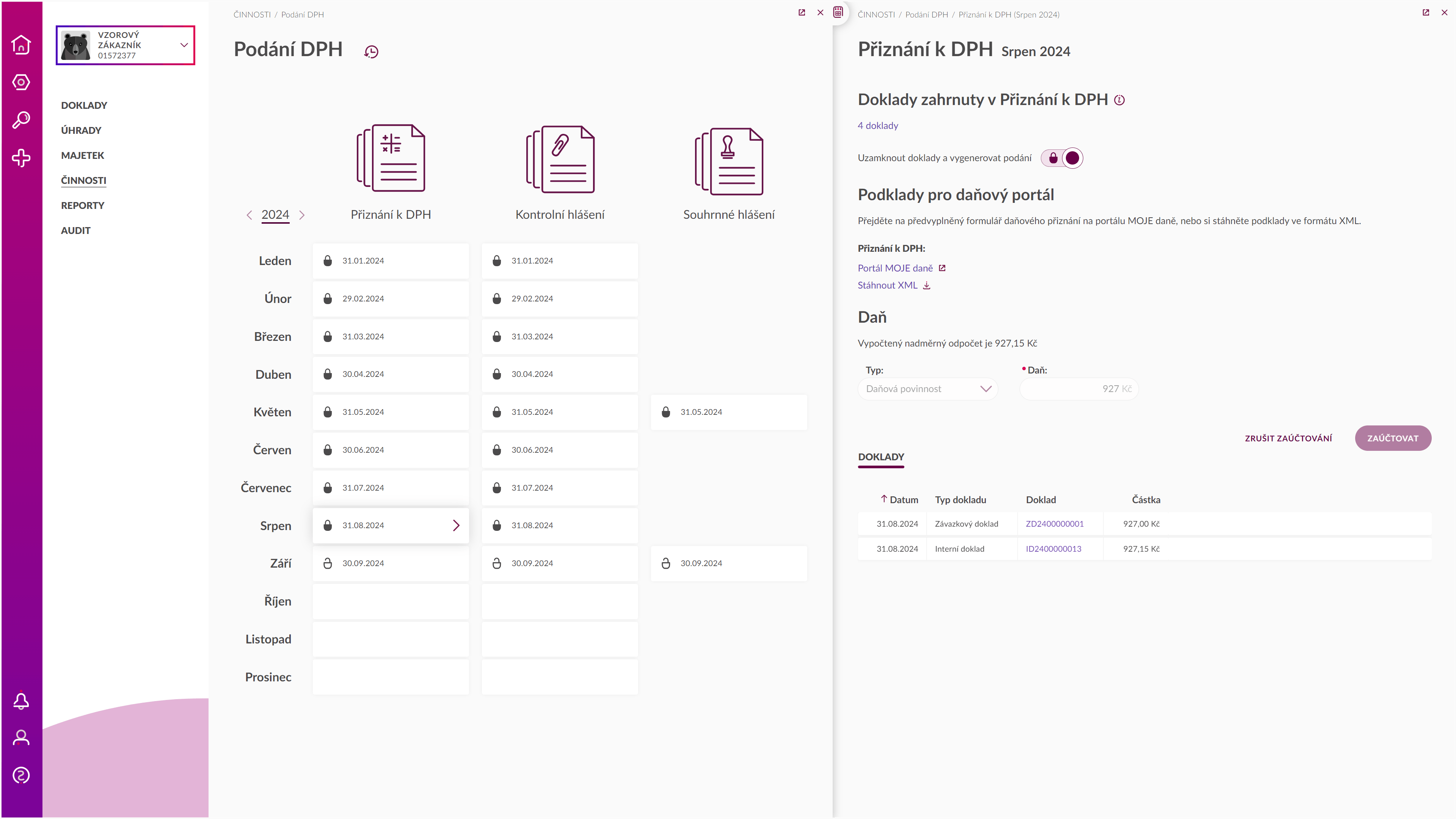
Task: Open Červenec 31.07.2024 Přiznání k DPH cell
Action: click(x=391, y=488)
